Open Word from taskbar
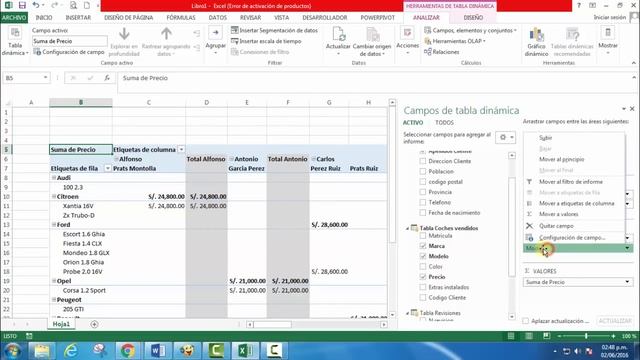The width and height of the screenshot is (640, 360). click(158, 351)
